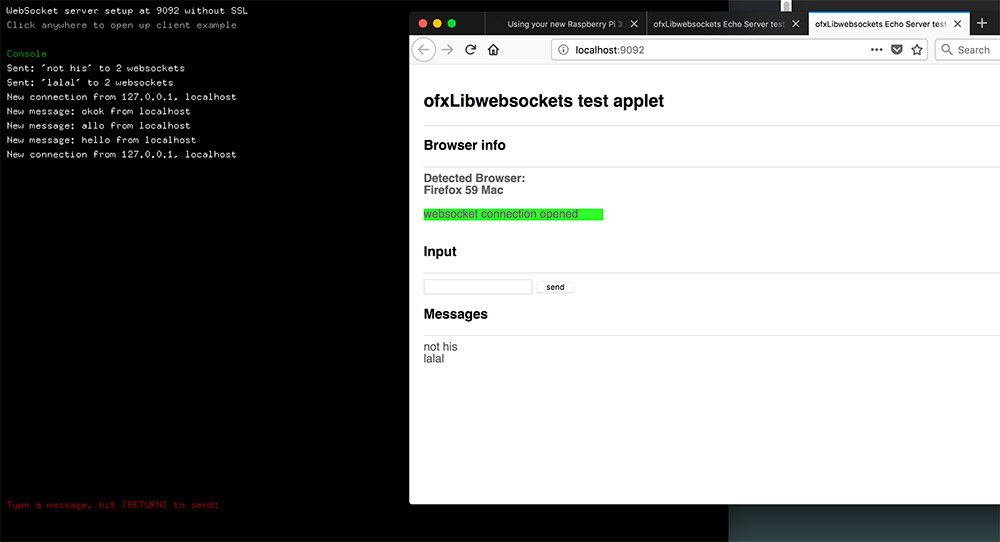The height and width of the screenshot is (542, 1000).
Task: Bookmark this page with the star icon
Action: [x=917, y=50]
